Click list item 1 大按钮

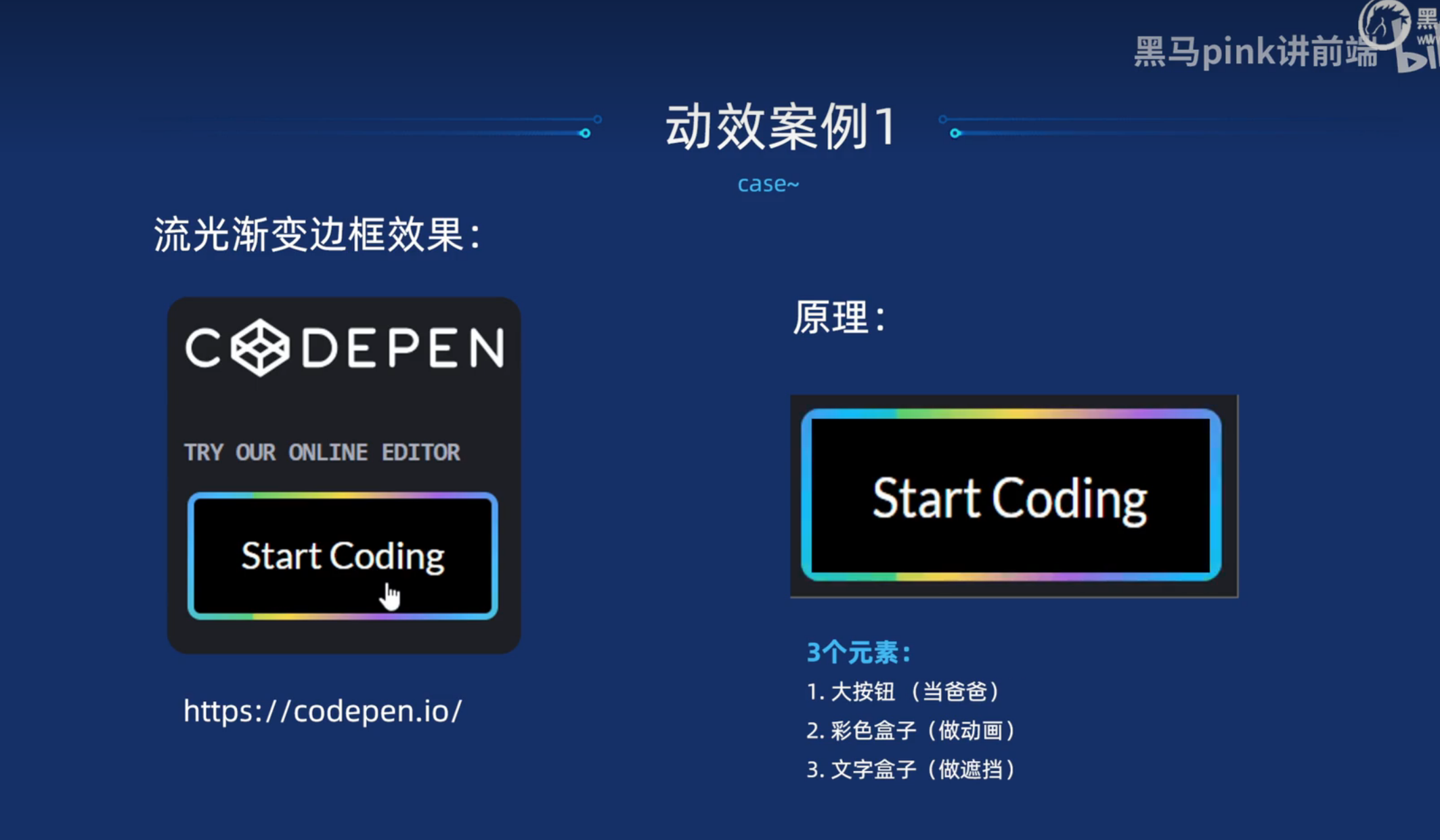(x=904, y=692)
